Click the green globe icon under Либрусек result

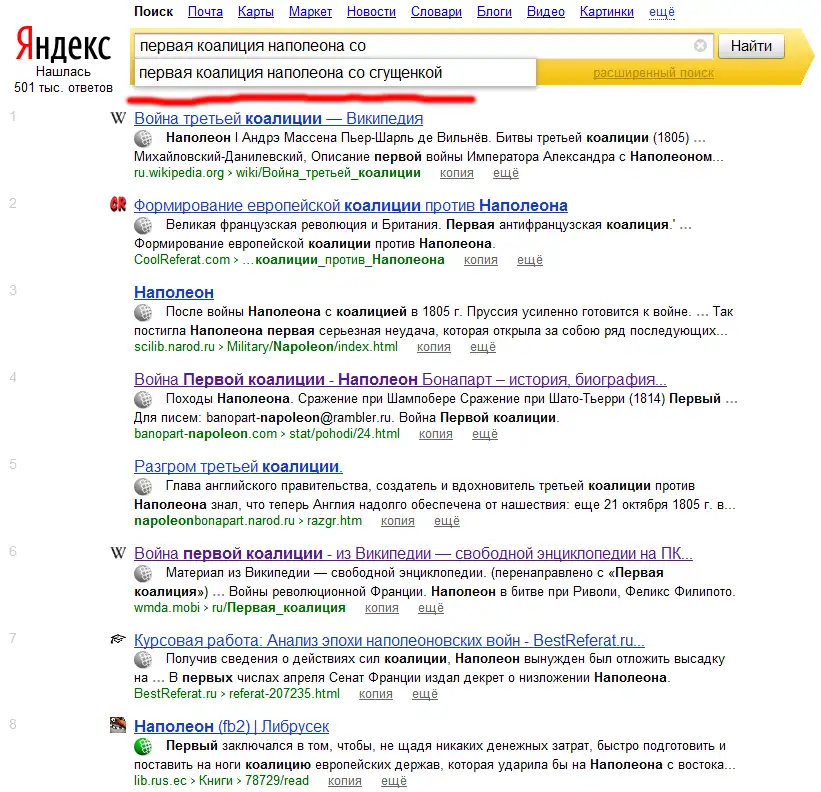[143, 746]
